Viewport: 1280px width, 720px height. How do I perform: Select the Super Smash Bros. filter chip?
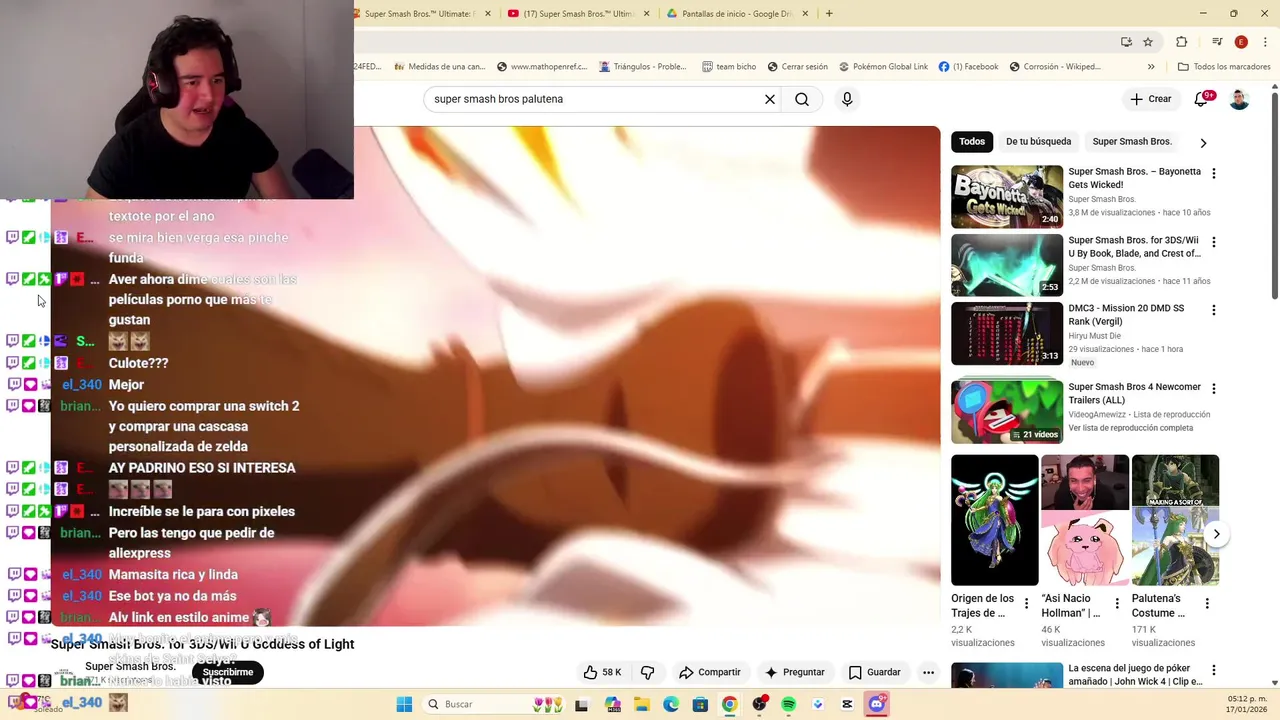click(1132, 141)
